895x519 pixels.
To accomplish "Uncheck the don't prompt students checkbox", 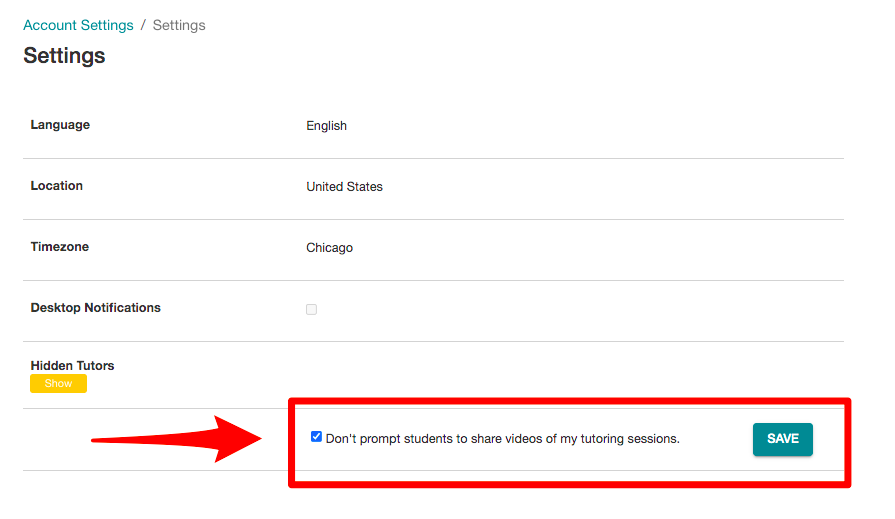I will (x=316, y=437).
